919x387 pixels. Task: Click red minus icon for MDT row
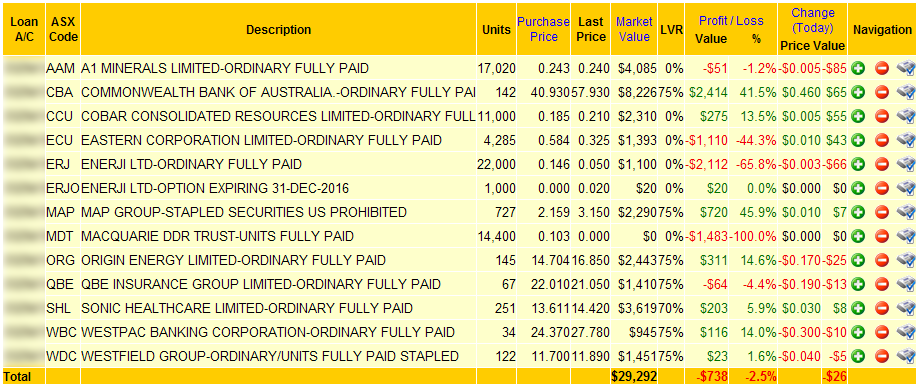tap(882, 237)
